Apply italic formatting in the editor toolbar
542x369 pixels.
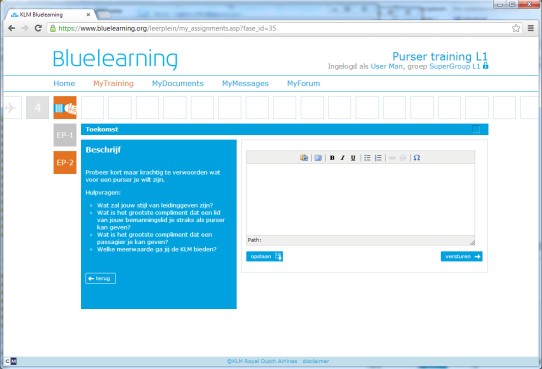[343, 158]
